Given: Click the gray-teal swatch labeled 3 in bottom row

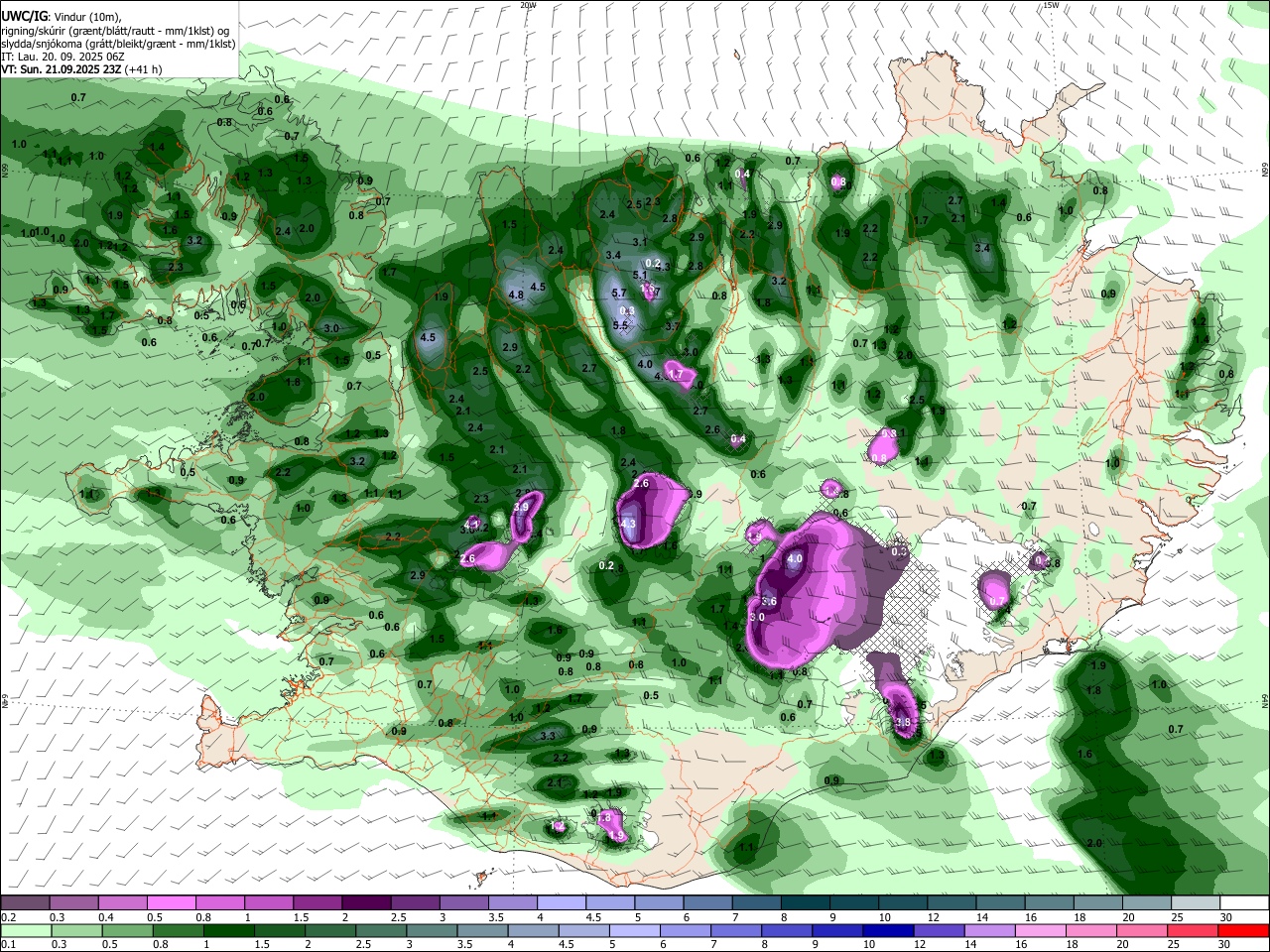Looking at the screenshot, I should (430, 930).
